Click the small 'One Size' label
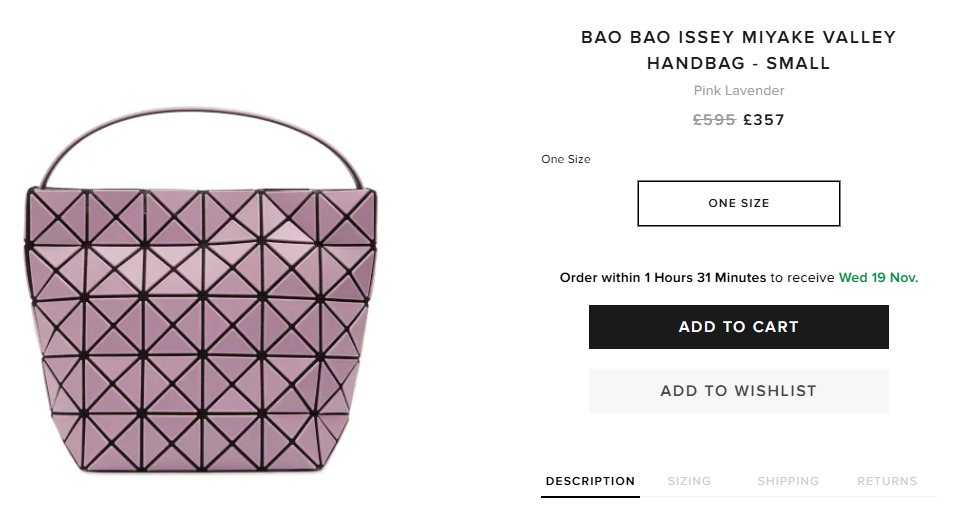The width and height of the screenshot is (959, 524). click(x=566, y=159)
